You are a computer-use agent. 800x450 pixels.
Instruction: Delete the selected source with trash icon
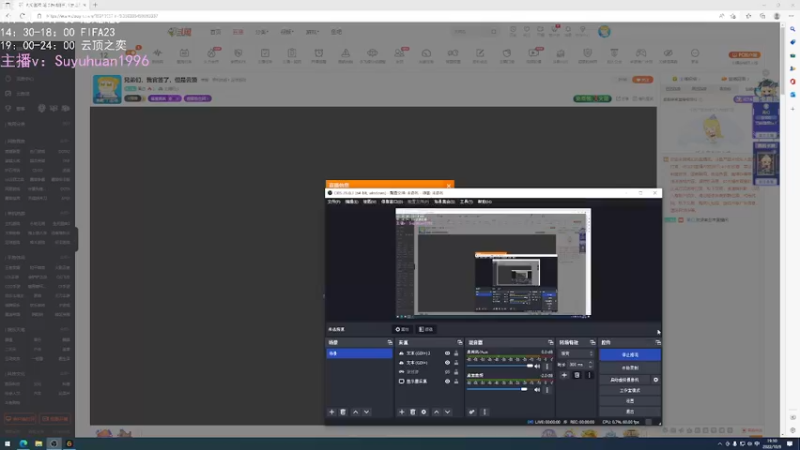click(413, 412)
